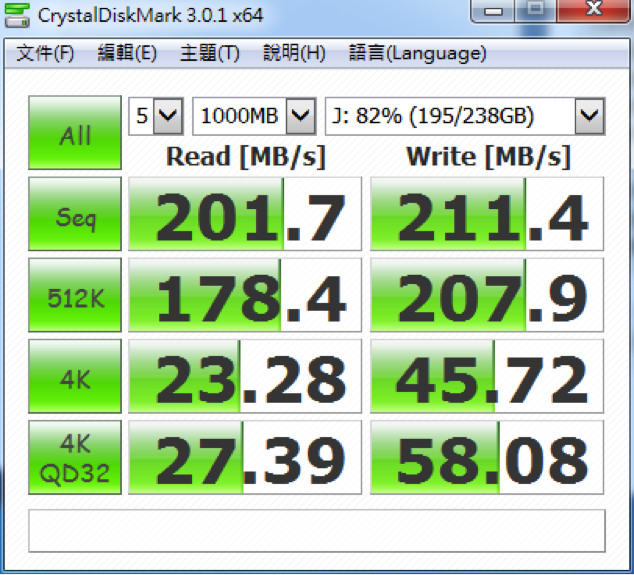Click the CrystalDiskMark title bar app icon
This screenshot has height=575, width=634.
point(17,15)
